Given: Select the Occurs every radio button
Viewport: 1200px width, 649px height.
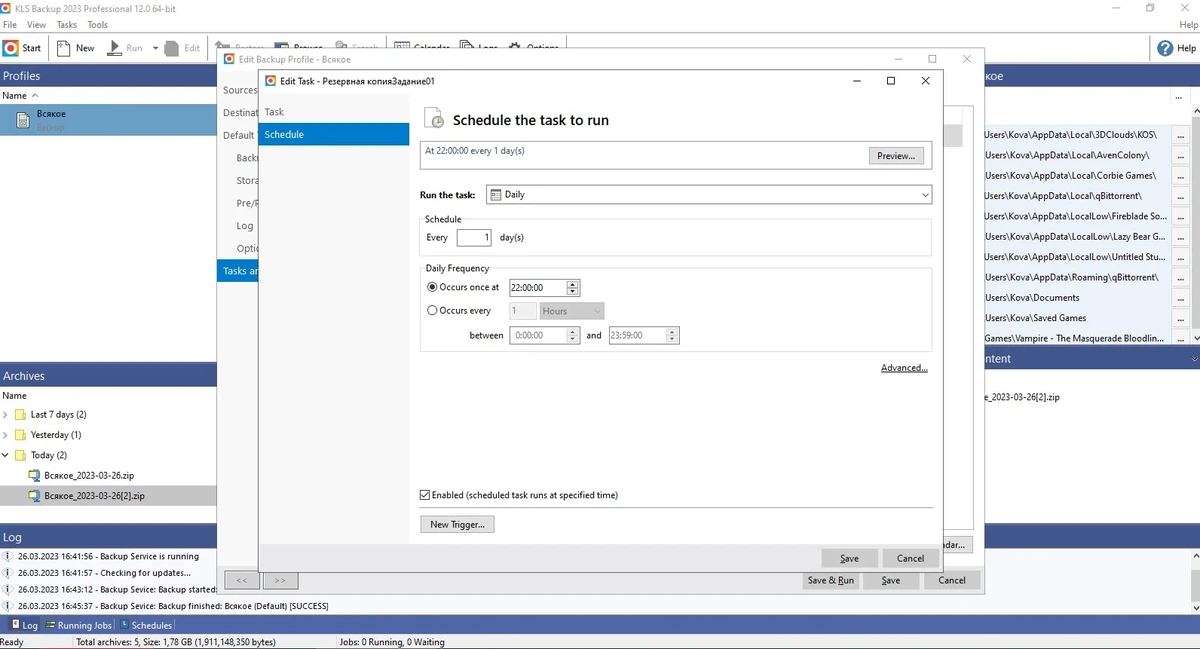Looking at the screenshot, I should [x=432, y=311].
